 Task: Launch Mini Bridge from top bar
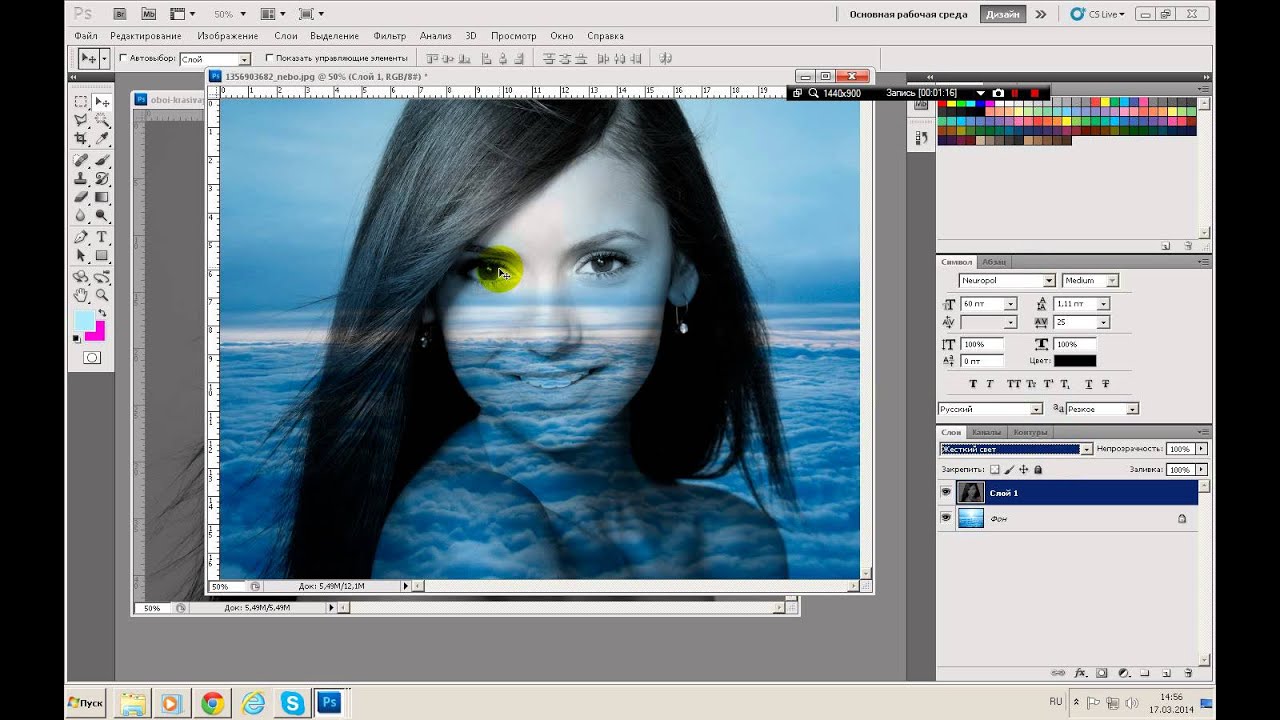click(x=148, y=14)
